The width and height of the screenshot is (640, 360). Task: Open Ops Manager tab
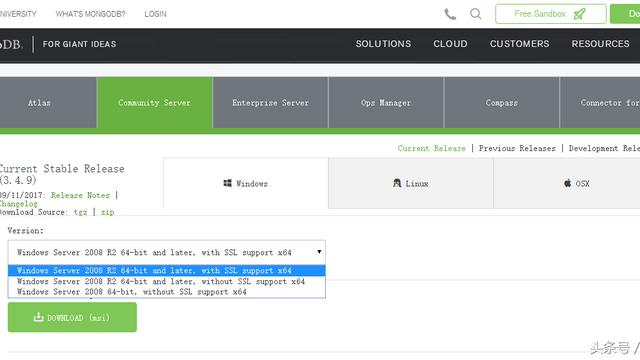(x=386, y=103)
